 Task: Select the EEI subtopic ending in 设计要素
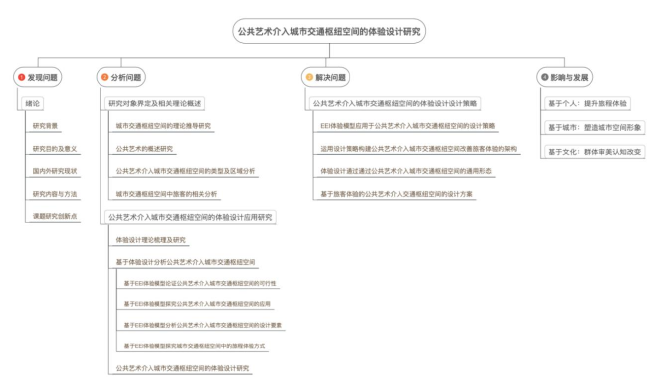(202, 325)
